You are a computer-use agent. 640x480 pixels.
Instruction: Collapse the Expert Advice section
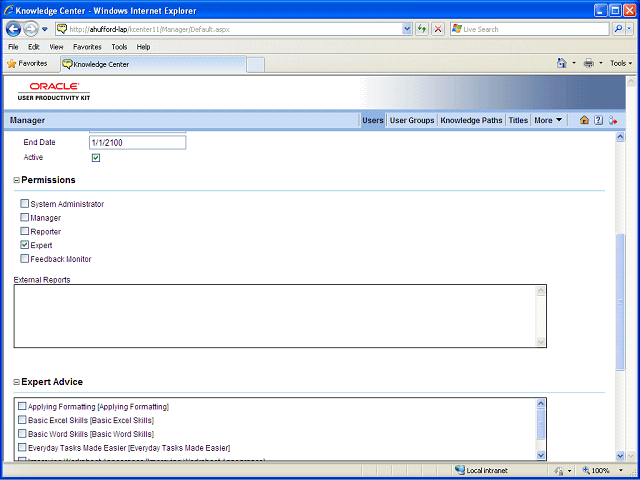17,382
